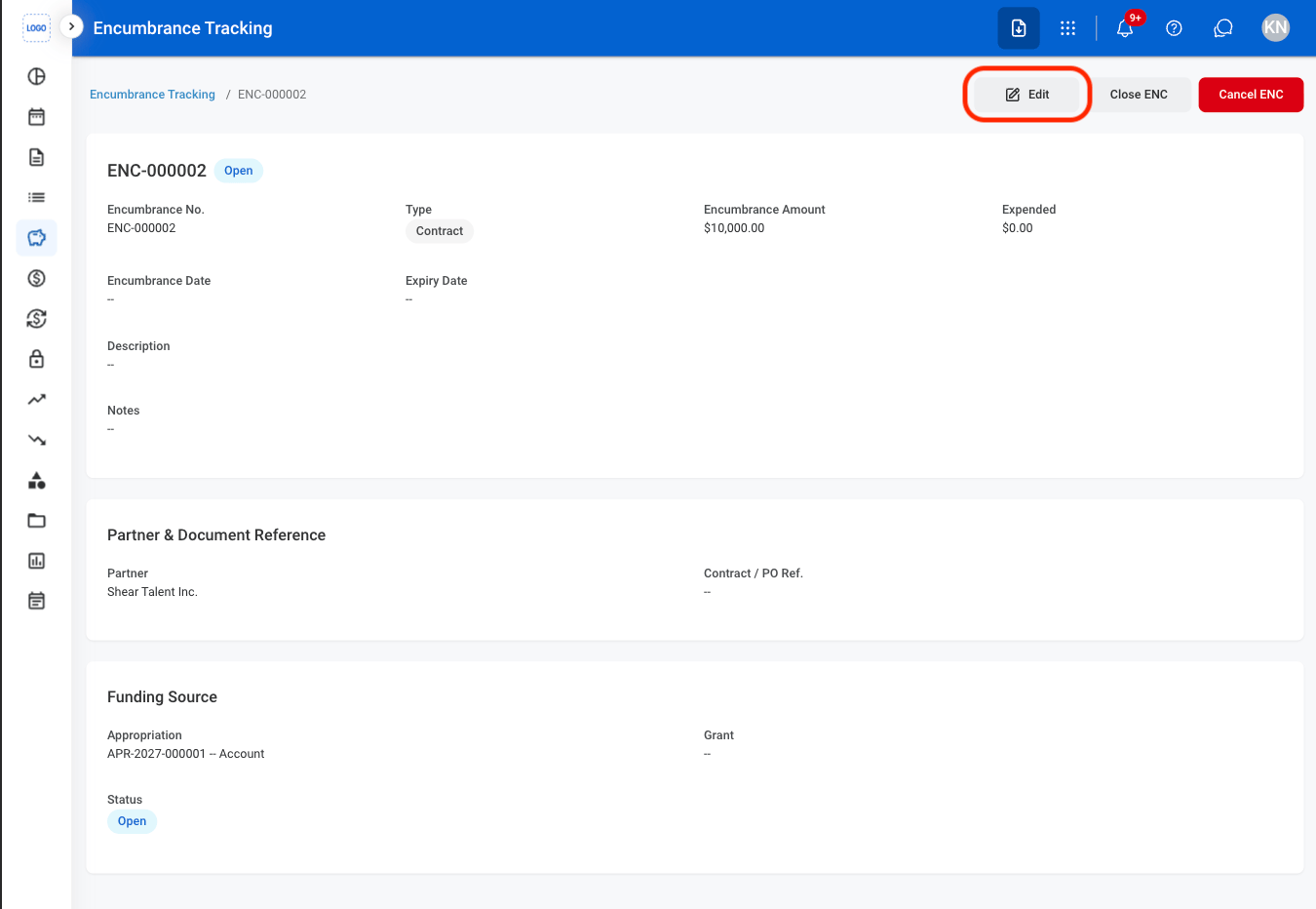Open the document page icon in sidebar

36,157
